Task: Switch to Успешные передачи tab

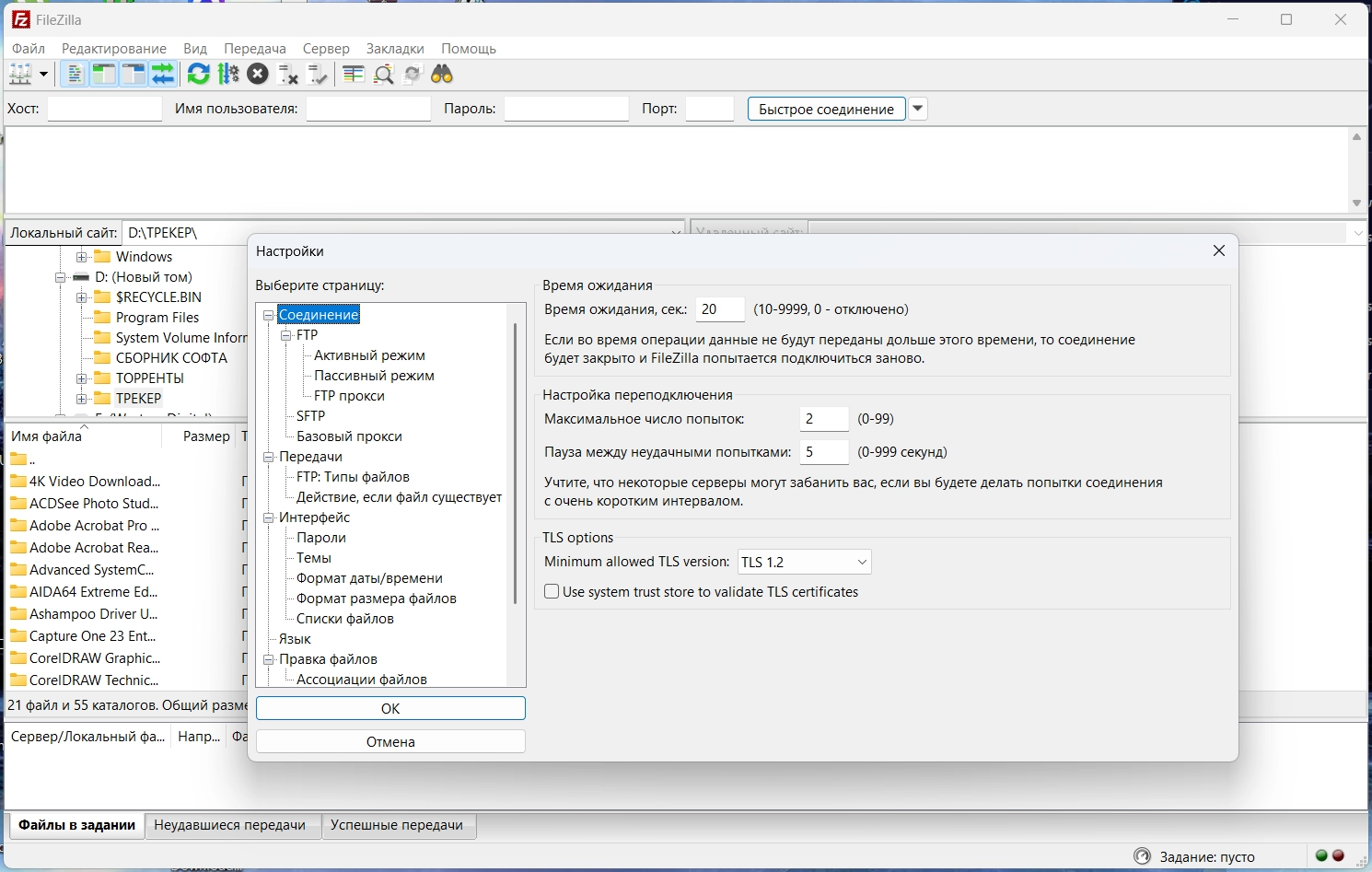Action: pyautogui.click(x=397, y=825)
